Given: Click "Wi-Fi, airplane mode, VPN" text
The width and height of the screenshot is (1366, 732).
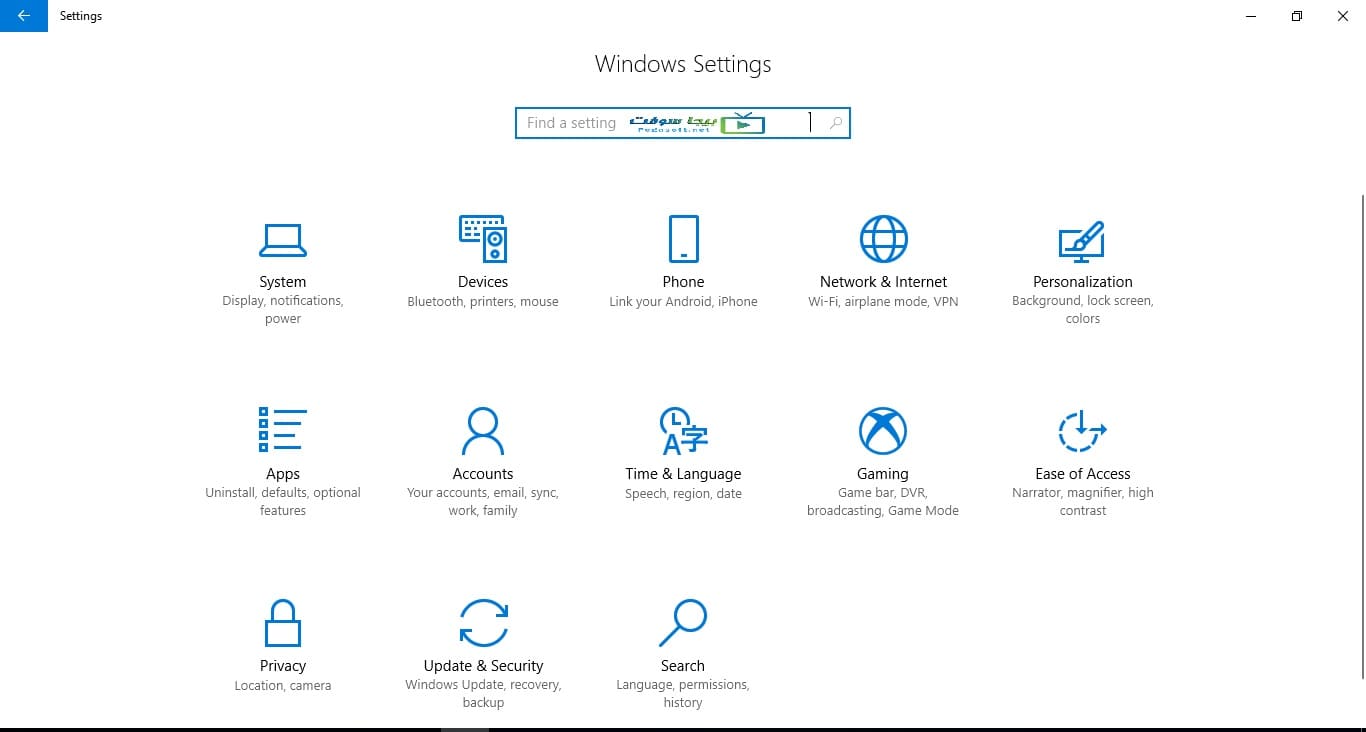Looking at the screenshot, I should point(883,301).
